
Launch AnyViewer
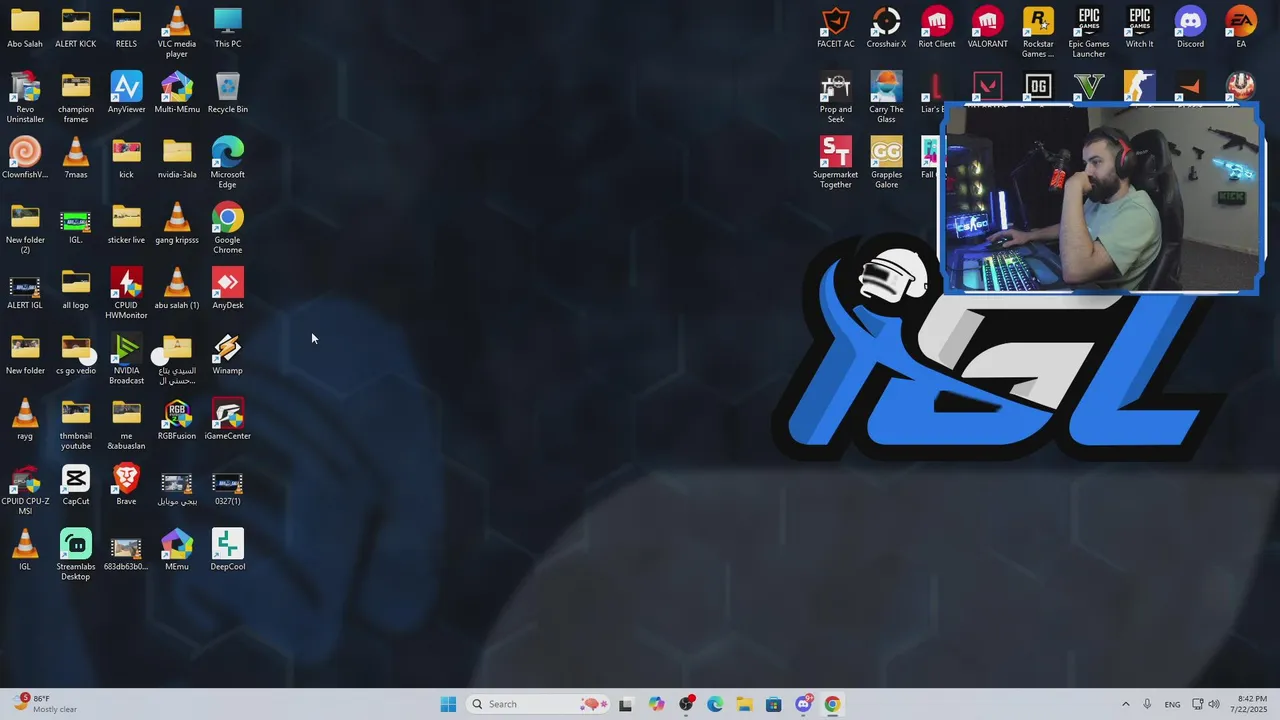click(x=126, y=93)
